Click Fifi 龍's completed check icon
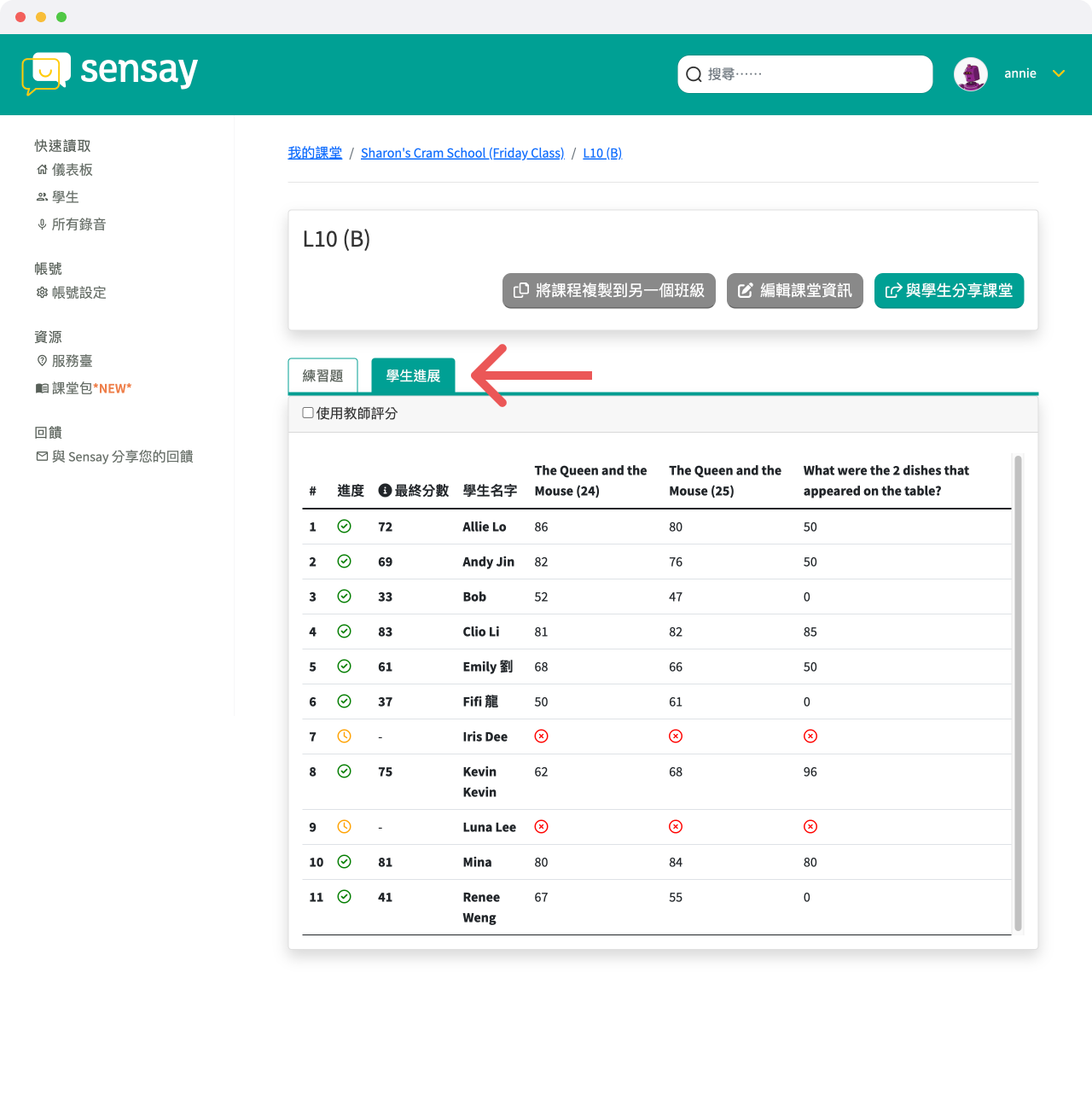 click(x=345, y=702)
